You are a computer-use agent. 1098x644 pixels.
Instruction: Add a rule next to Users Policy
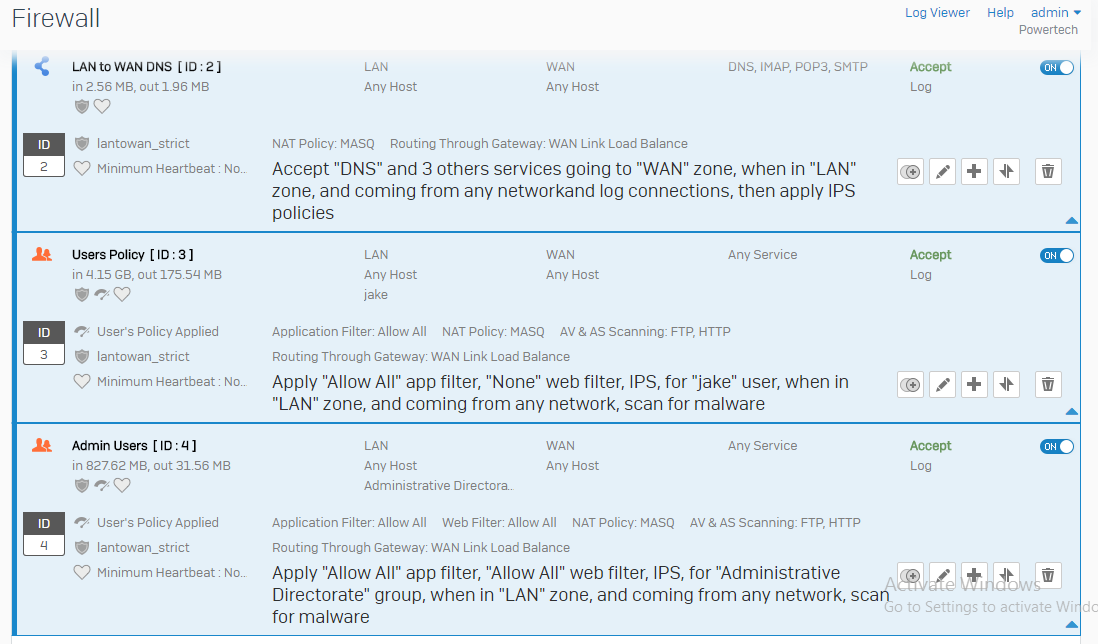tap(974, 384)
